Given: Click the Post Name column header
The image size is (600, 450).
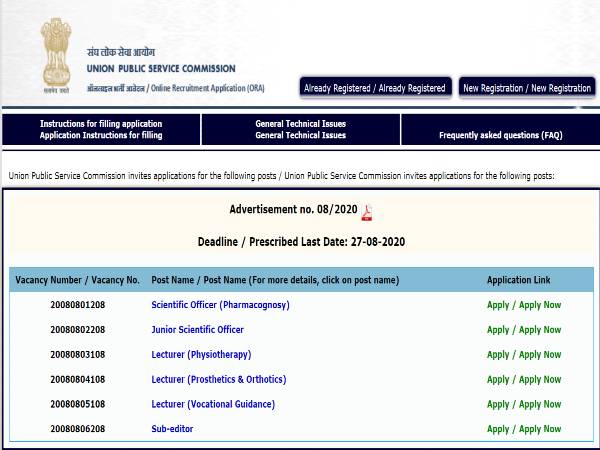Looking at the screenshot, I should click(x=275, y=280).
